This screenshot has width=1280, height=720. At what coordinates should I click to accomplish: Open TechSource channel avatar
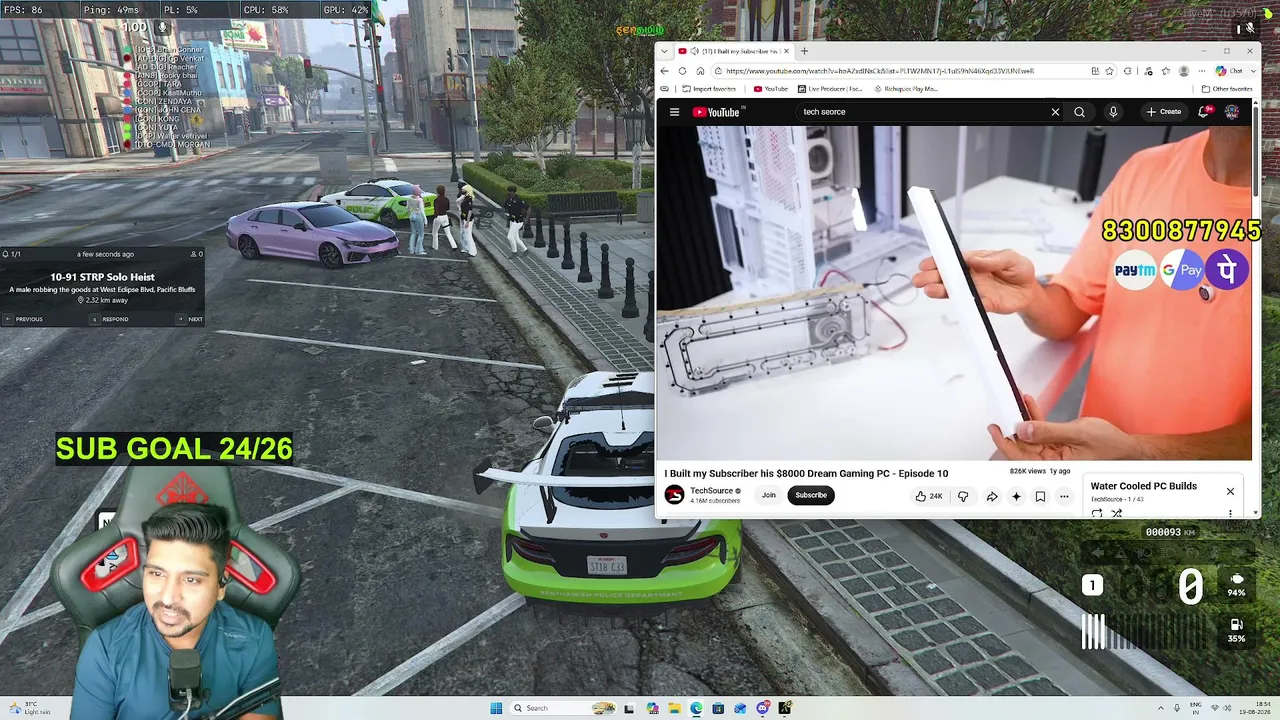coord(675,495)
